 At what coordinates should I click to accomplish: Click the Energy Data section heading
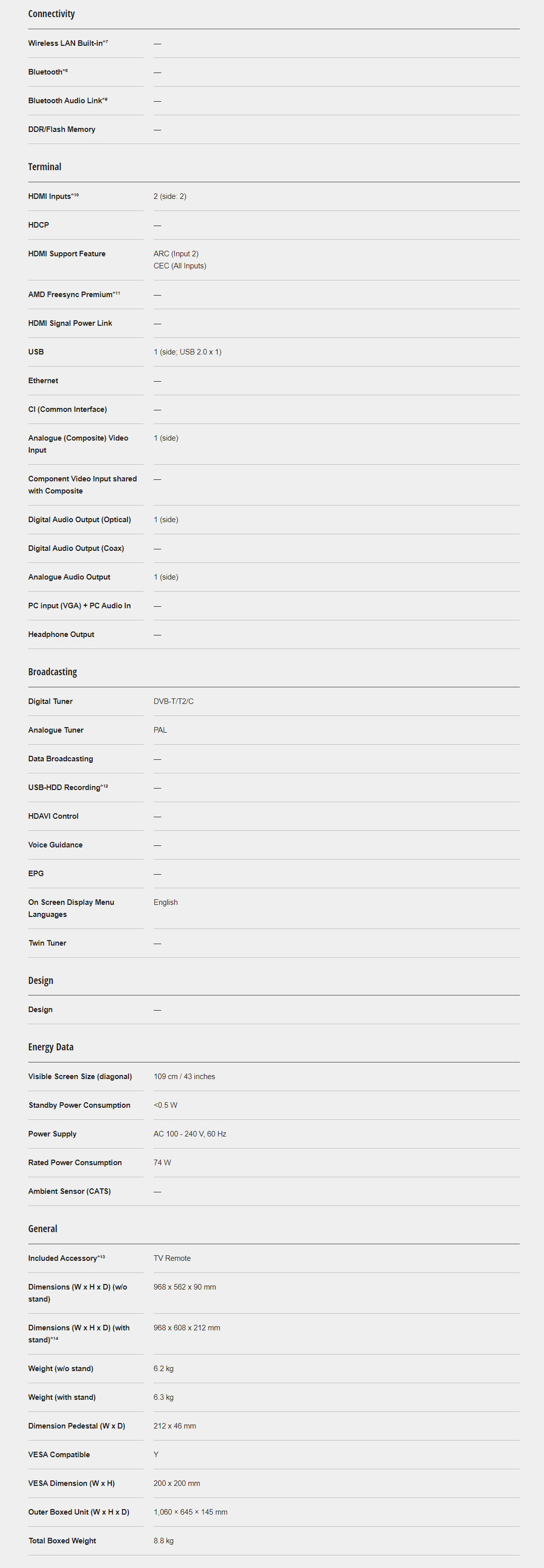pos(50,1047)
